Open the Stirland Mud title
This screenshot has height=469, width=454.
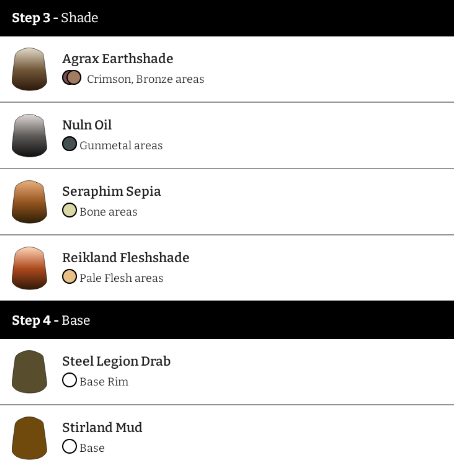(102, 427)
